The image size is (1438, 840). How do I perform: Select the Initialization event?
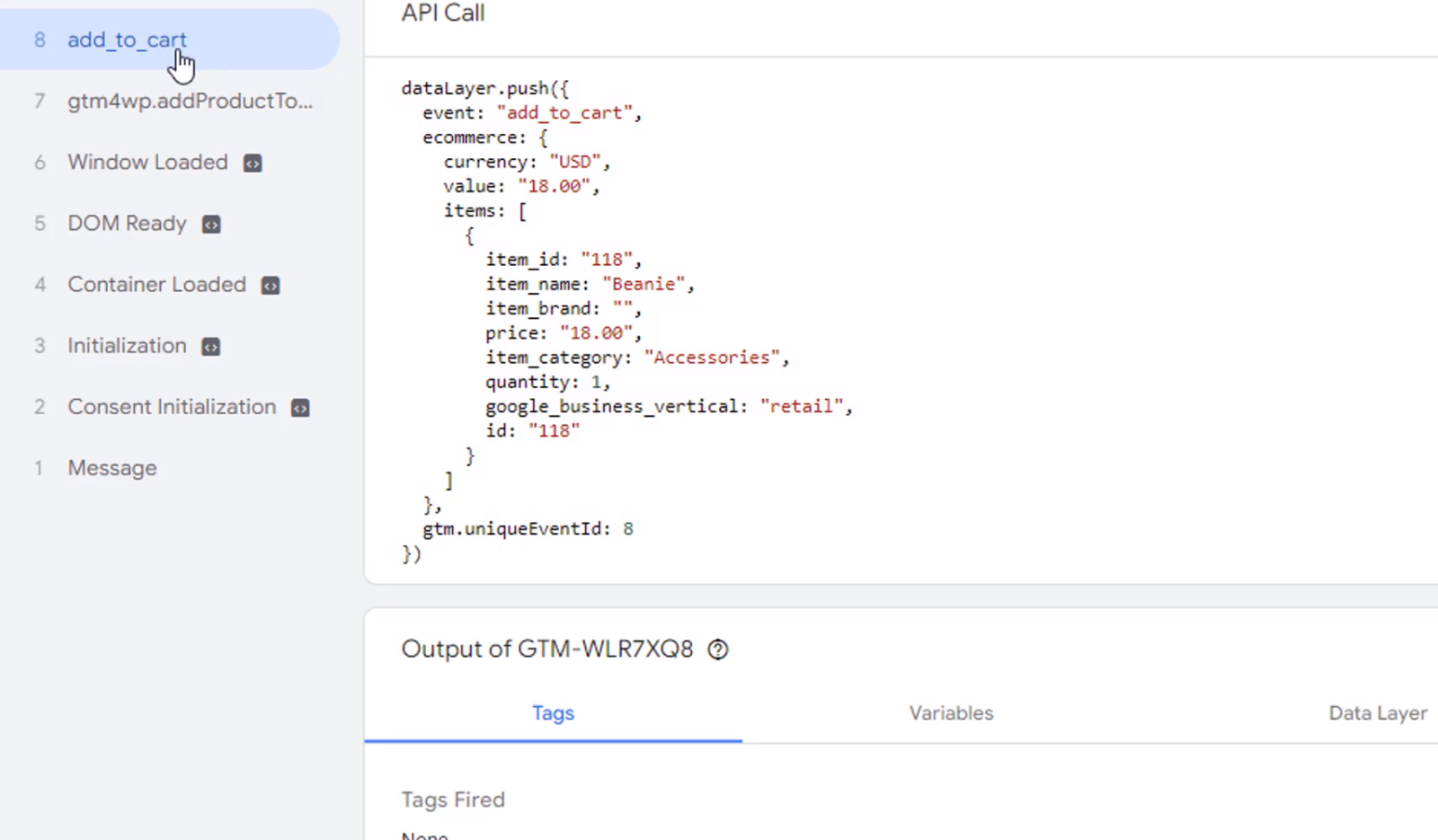(127, 346)
